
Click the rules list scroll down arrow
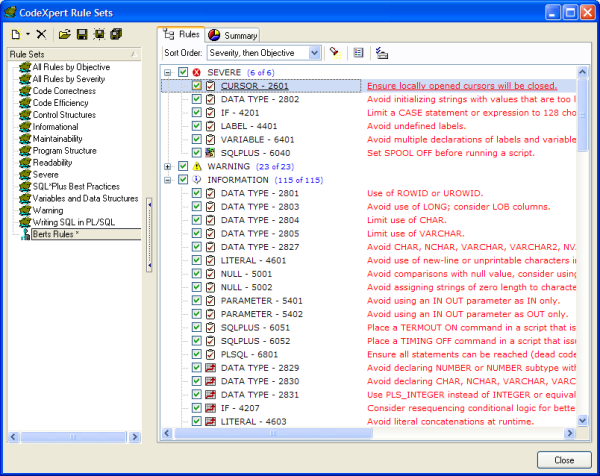[x=582, y=421]
